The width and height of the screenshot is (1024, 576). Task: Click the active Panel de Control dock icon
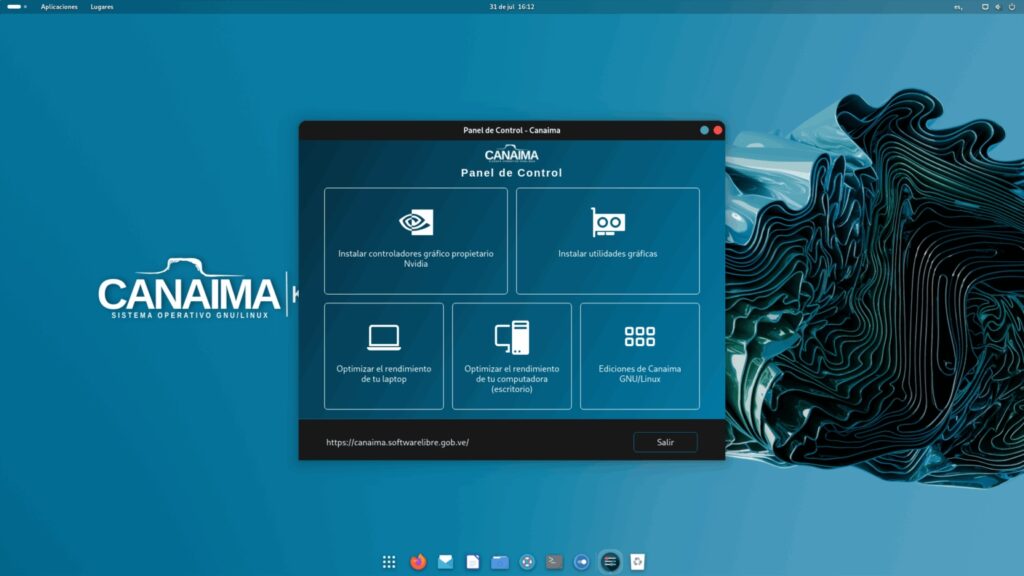610,562
